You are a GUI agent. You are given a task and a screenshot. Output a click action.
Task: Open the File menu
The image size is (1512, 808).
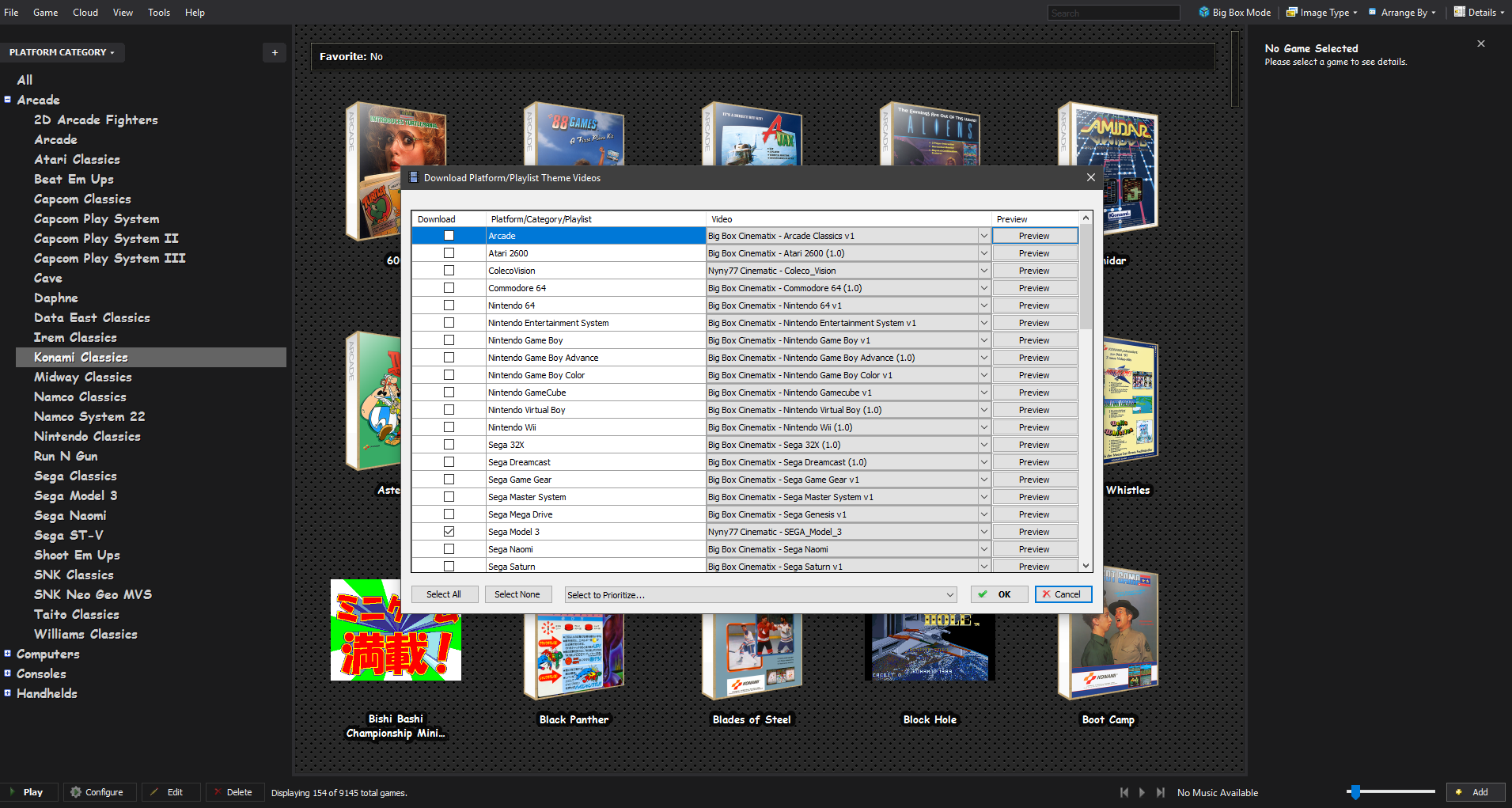[x=11, y=13]
